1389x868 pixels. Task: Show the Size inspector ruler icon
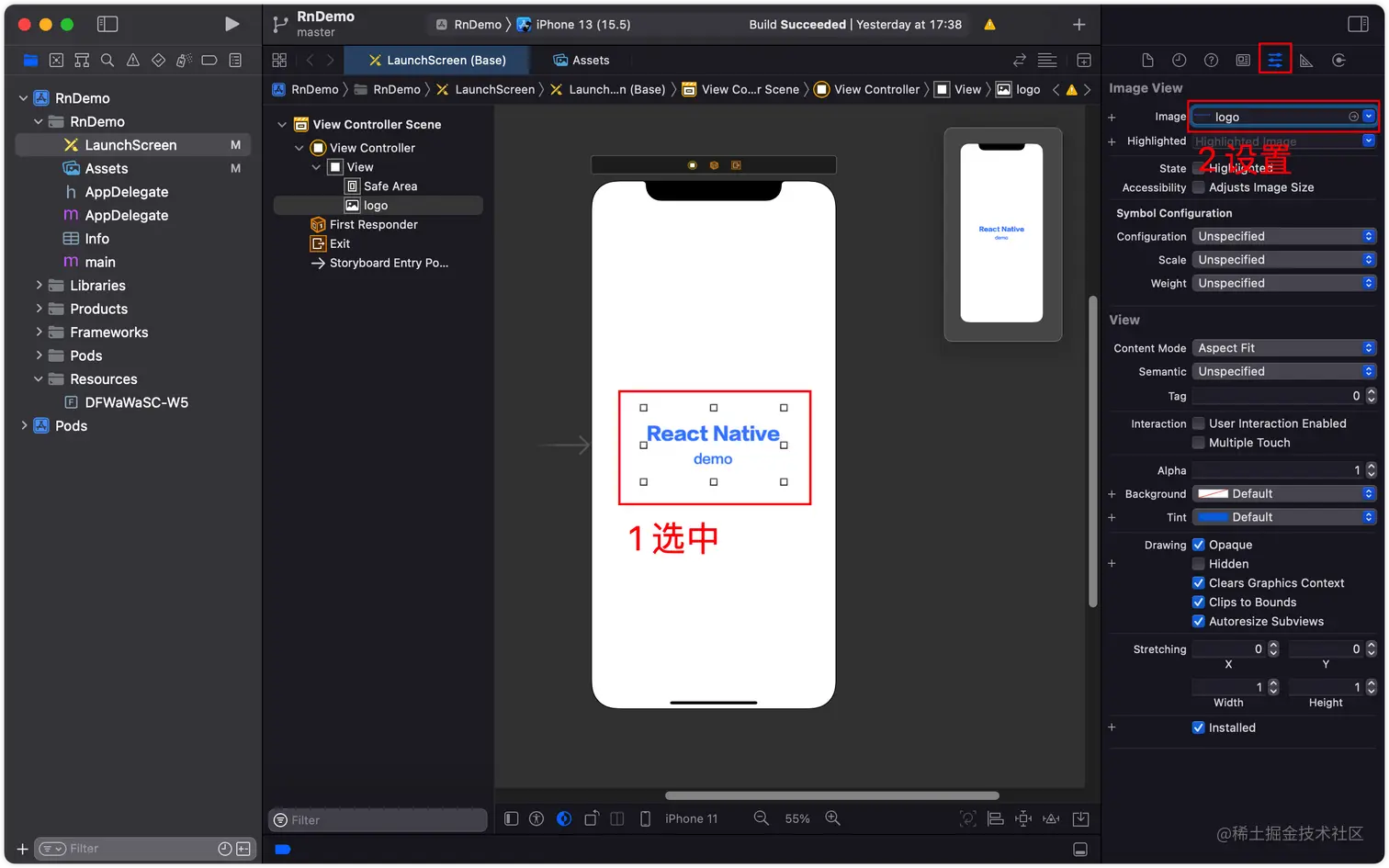[1306, 61]
